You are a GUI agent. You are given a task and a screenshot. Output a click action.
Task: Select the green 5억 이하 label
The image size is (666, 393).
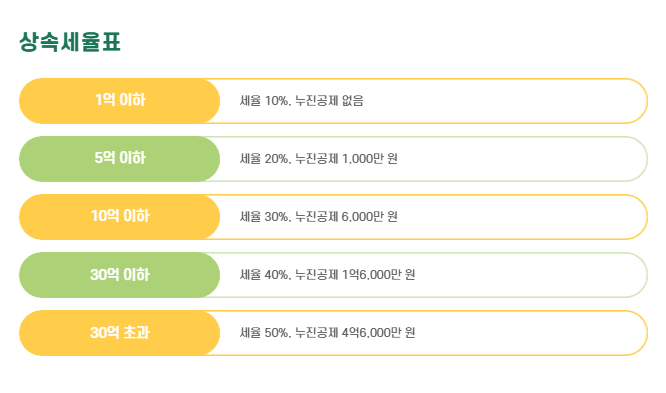[x=120, y=159]
